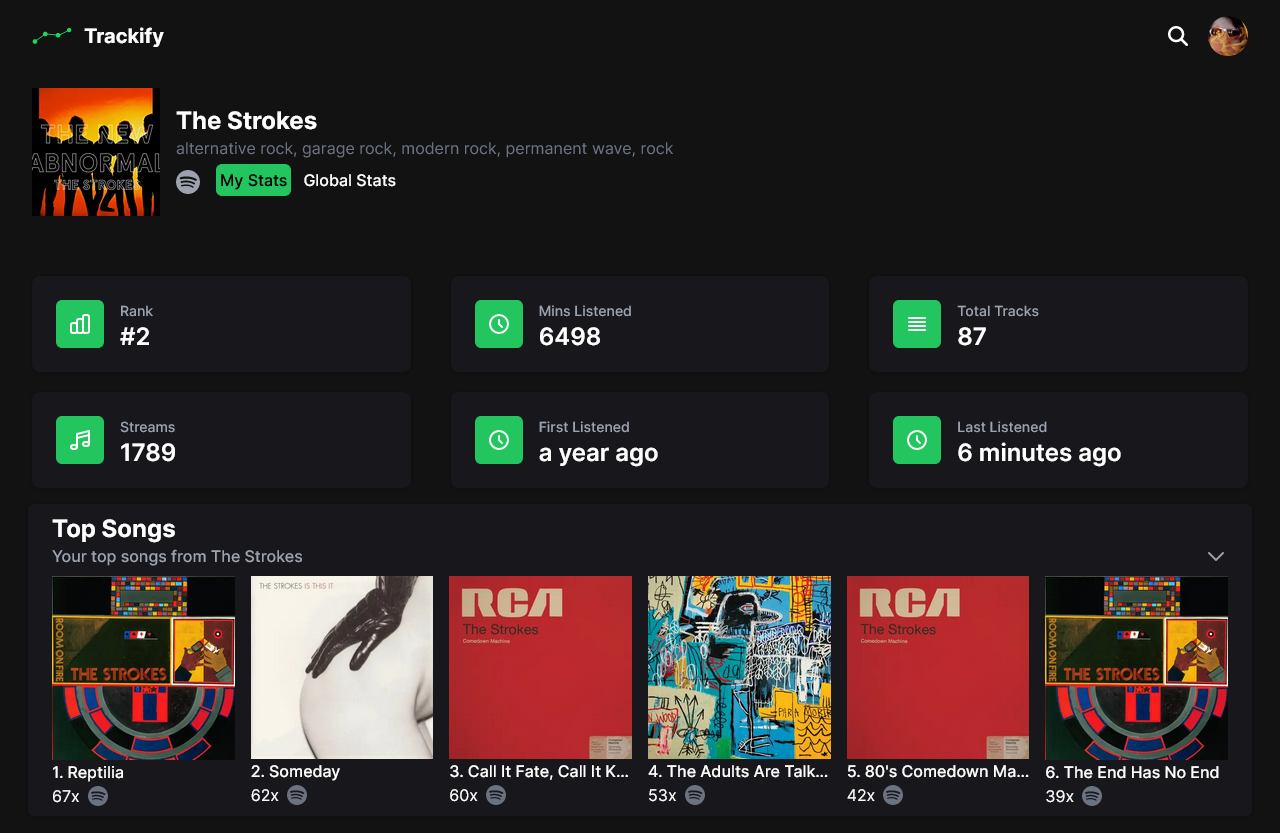Open Spotify icon for The Adults Are Talking
1280x833 pixels.
(x=695, y=795)
